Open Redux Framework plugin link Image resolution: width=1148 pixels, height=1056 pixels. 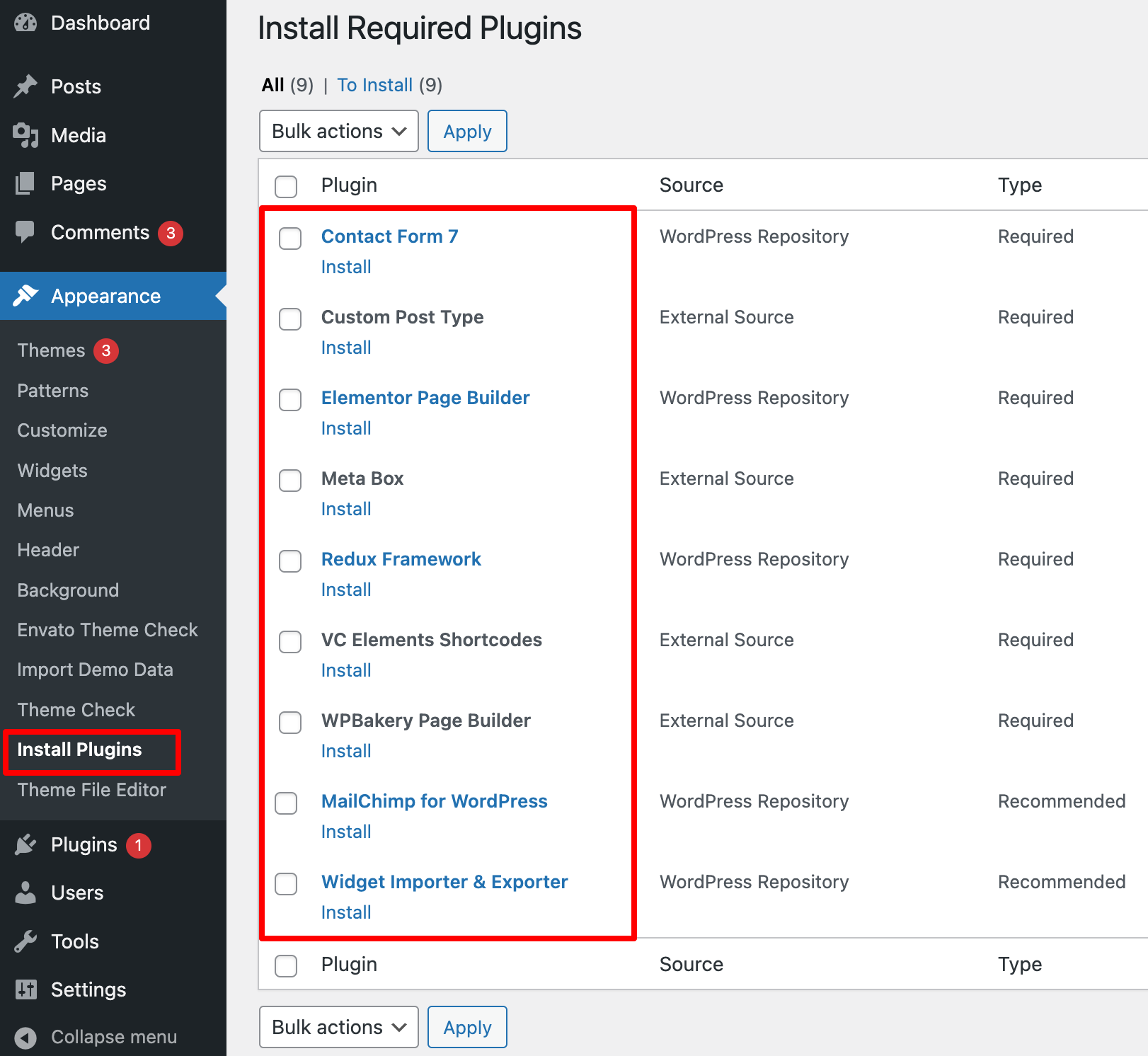[x=401, y=559]
